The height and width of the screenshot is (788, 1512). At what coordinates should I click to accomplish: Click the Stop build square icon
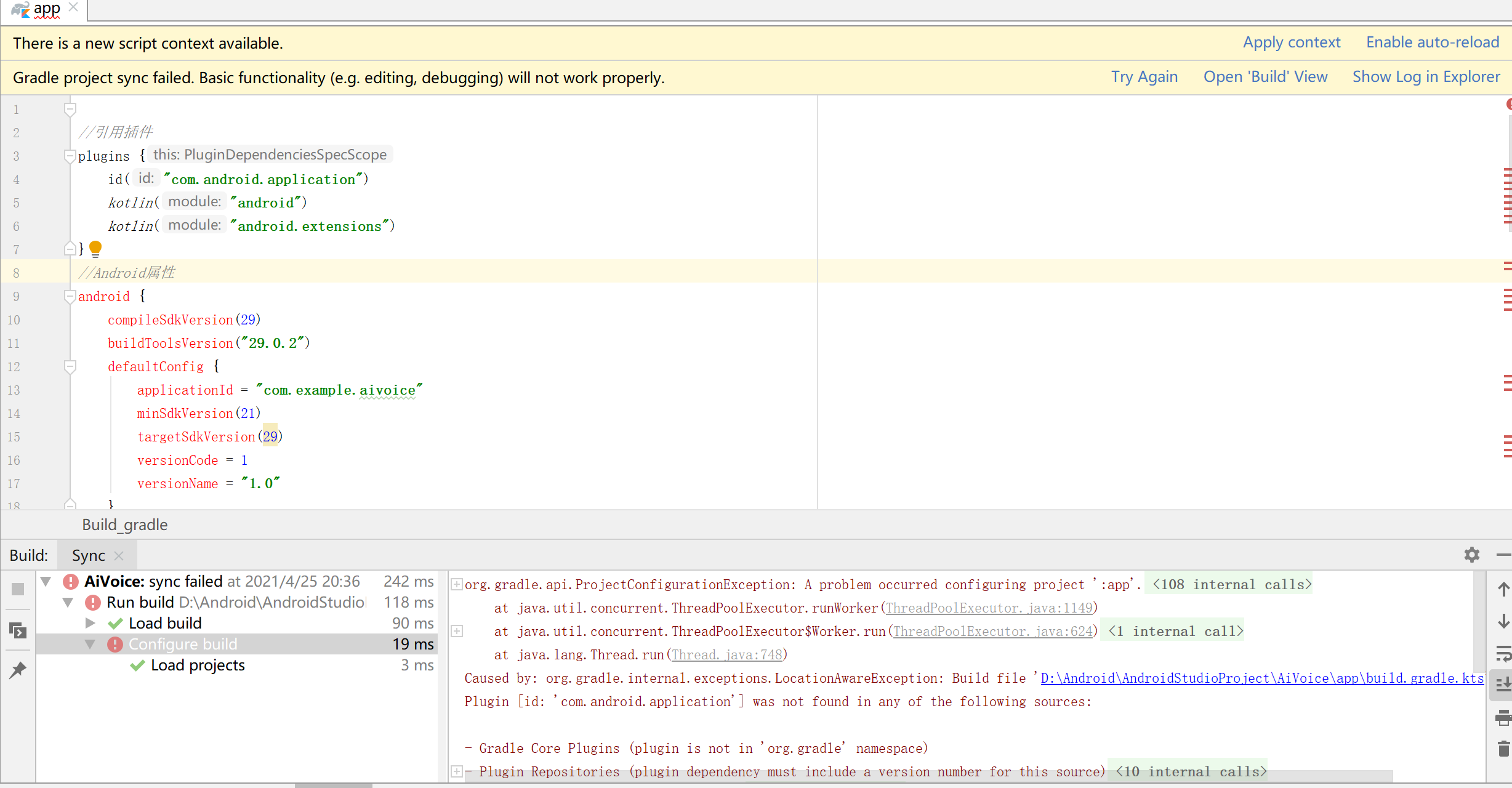(x=18, y=589)
